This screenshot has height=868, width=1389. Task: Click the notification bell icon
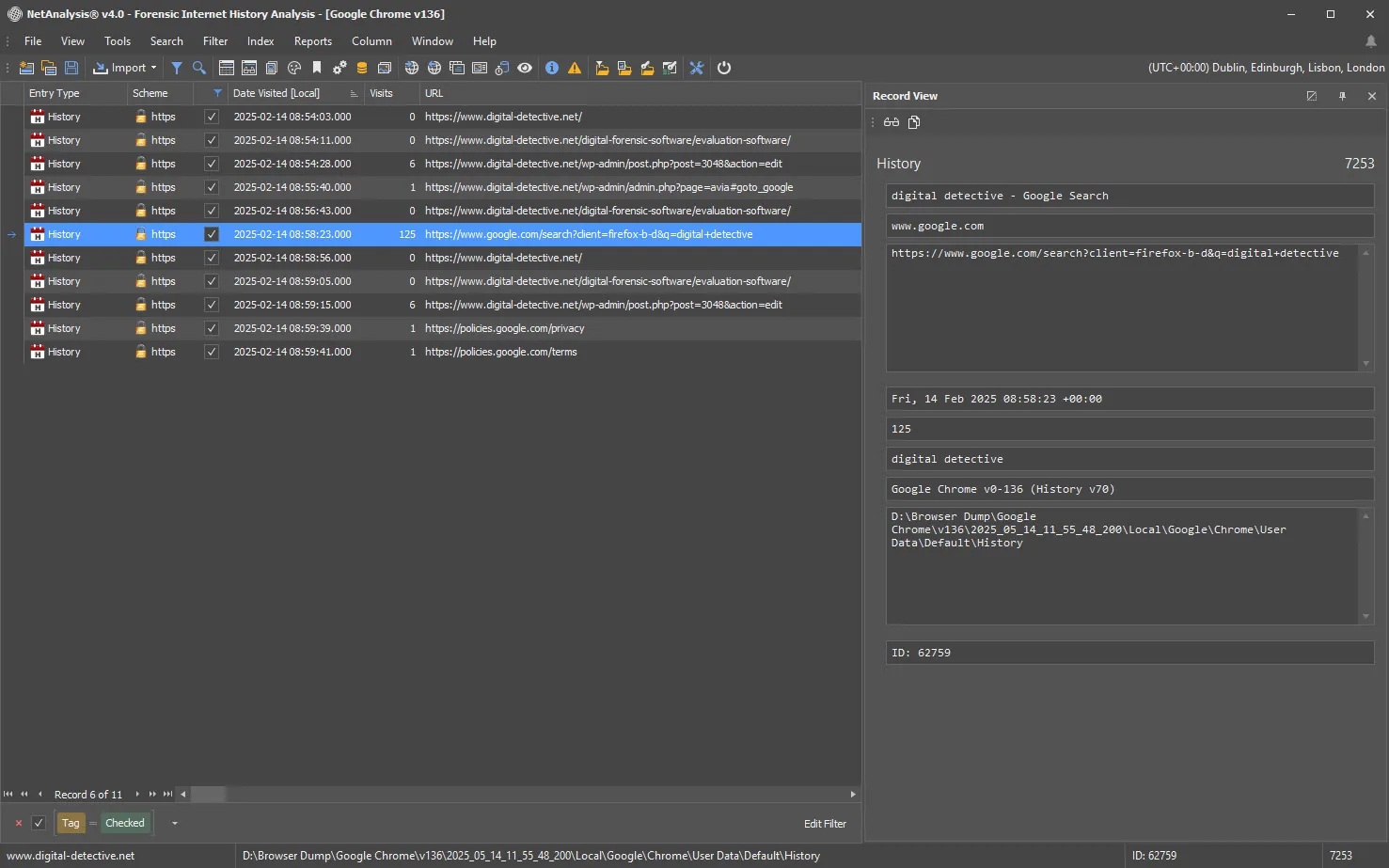point(1371,41)
